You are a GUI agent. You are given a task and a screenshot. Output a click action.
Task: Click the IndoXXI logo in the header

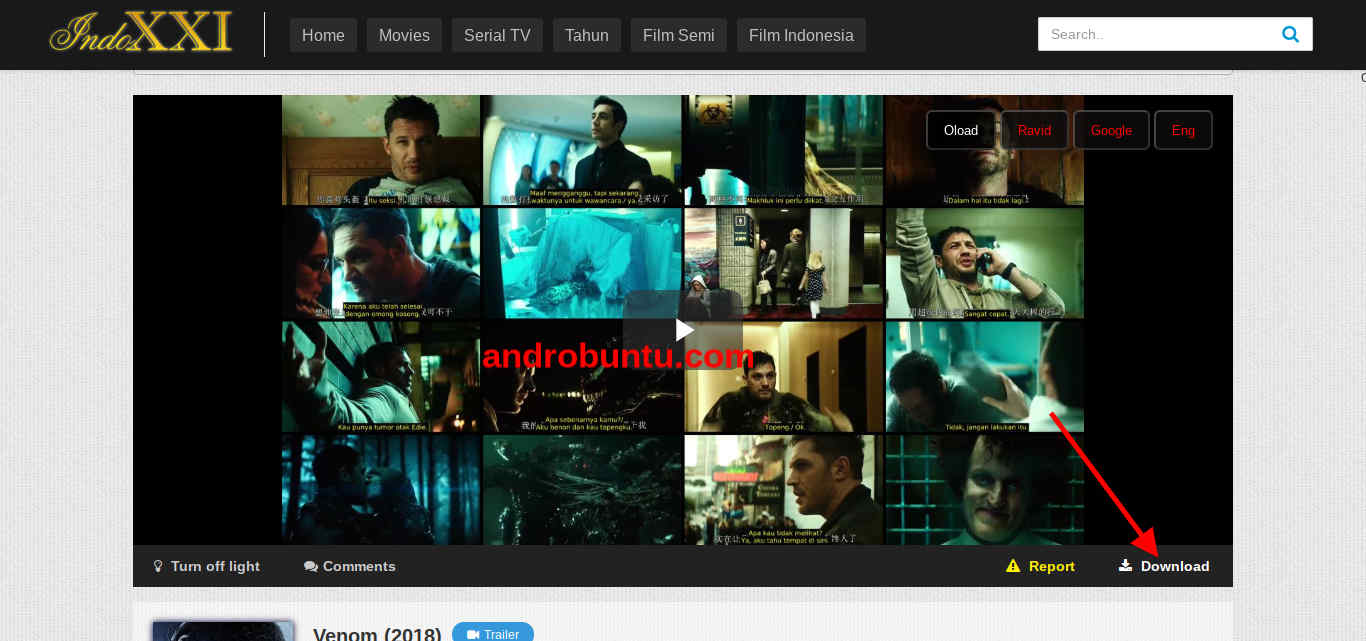[x=139, y=33]
